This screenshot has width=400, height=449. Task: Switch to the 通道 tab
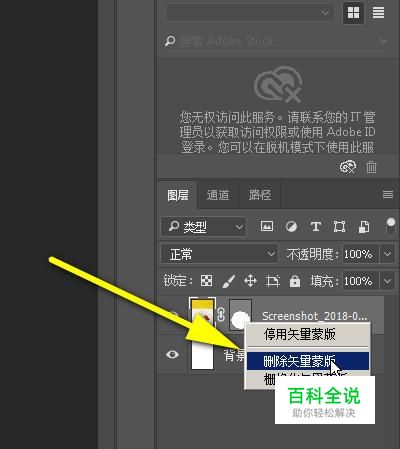coord(218,195)
